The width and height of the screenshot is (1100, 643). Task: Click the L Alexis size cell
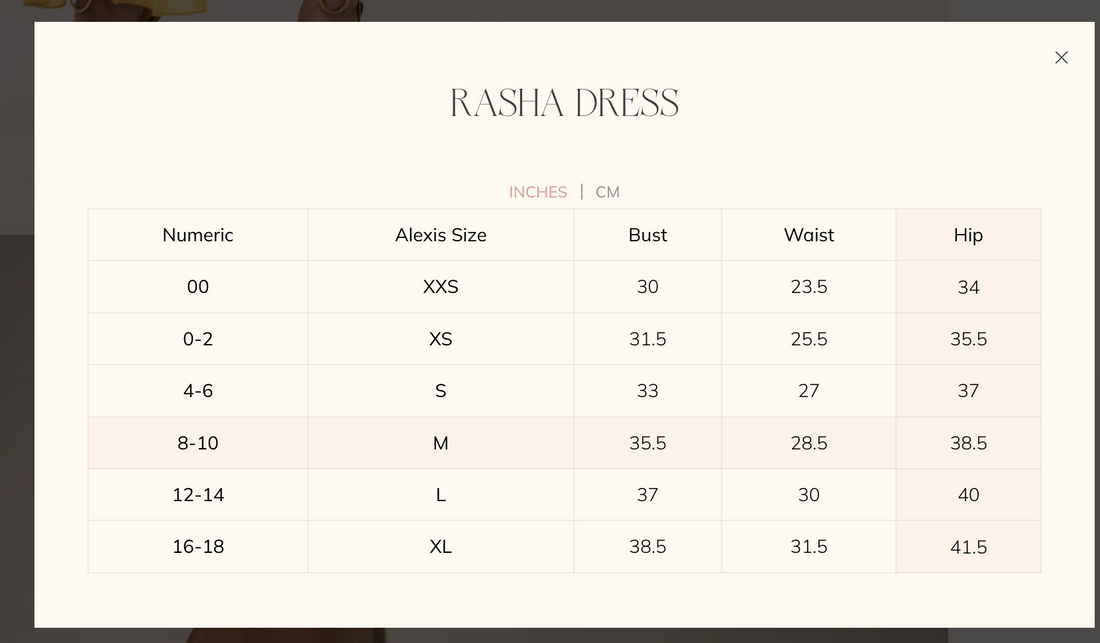point(441,494)
